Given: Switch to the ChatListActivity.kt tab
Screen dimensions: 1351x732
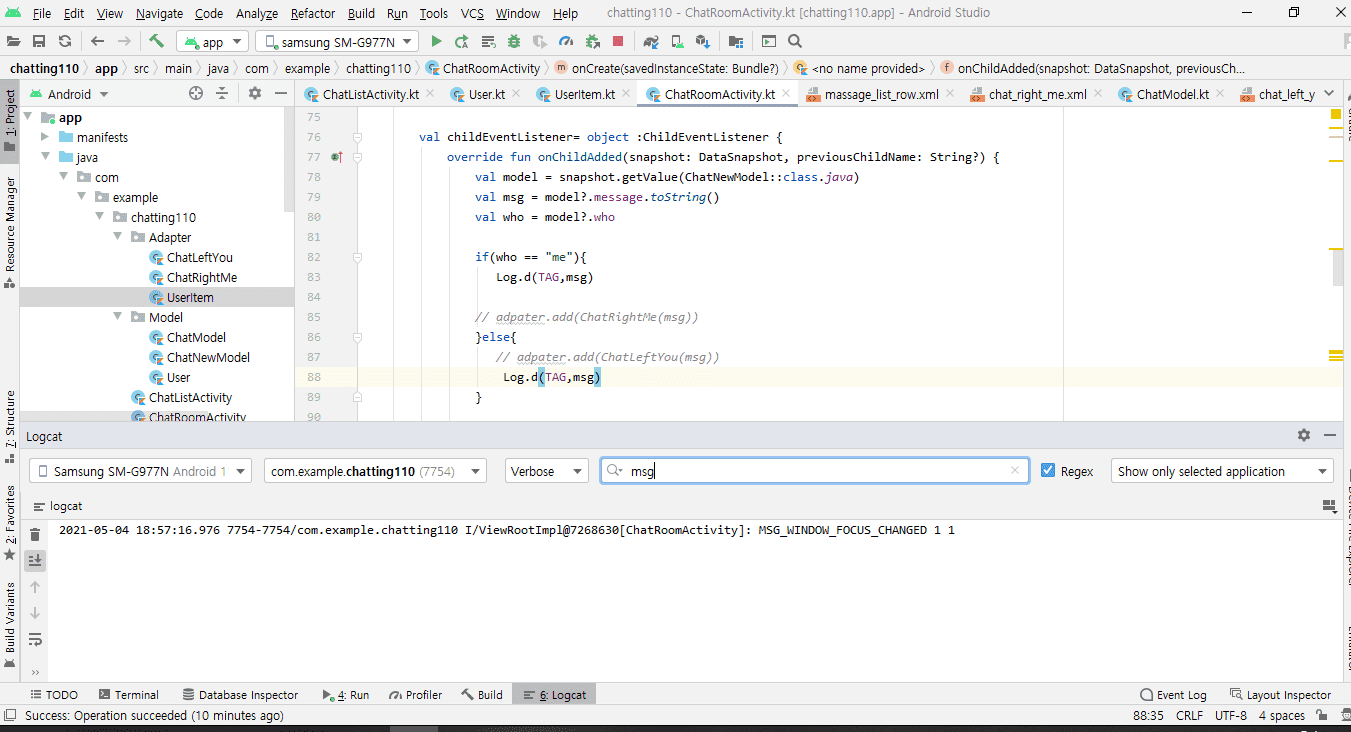Looking at the screenshot, I should coord(370,94).
